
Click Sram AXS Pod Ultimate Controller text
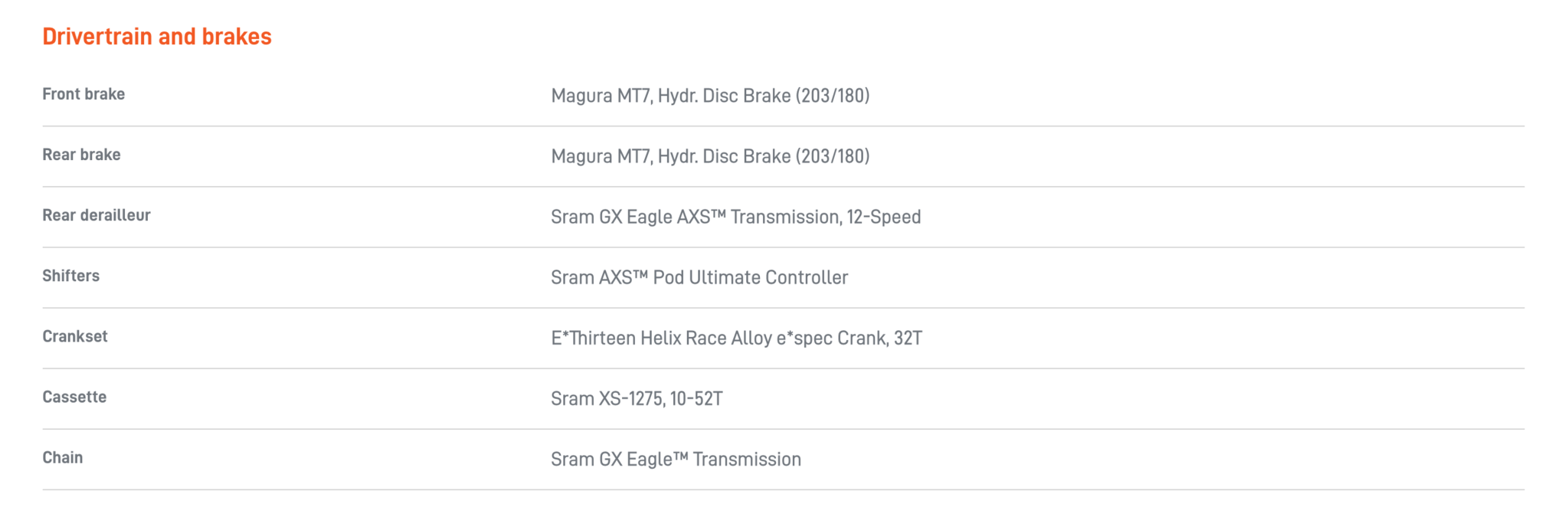(x=699, y=277)
